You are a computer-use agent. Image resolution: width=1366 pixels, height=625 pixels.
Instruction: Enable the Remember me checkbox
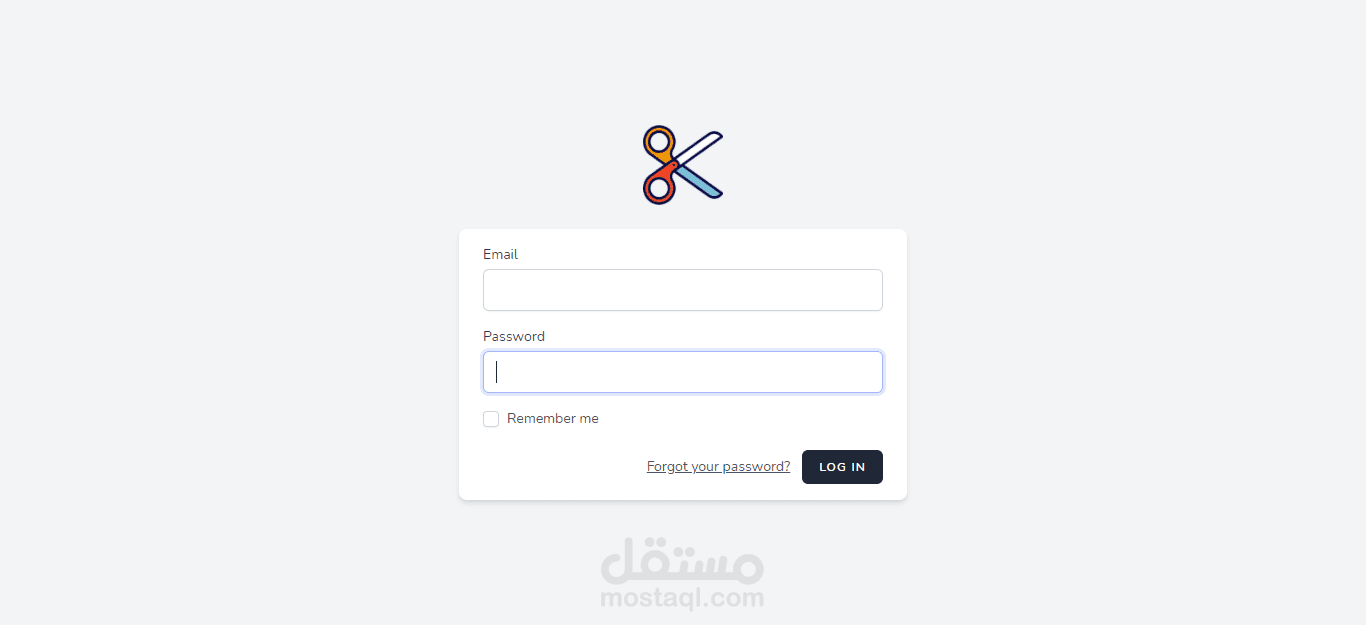tap(491, 419)
